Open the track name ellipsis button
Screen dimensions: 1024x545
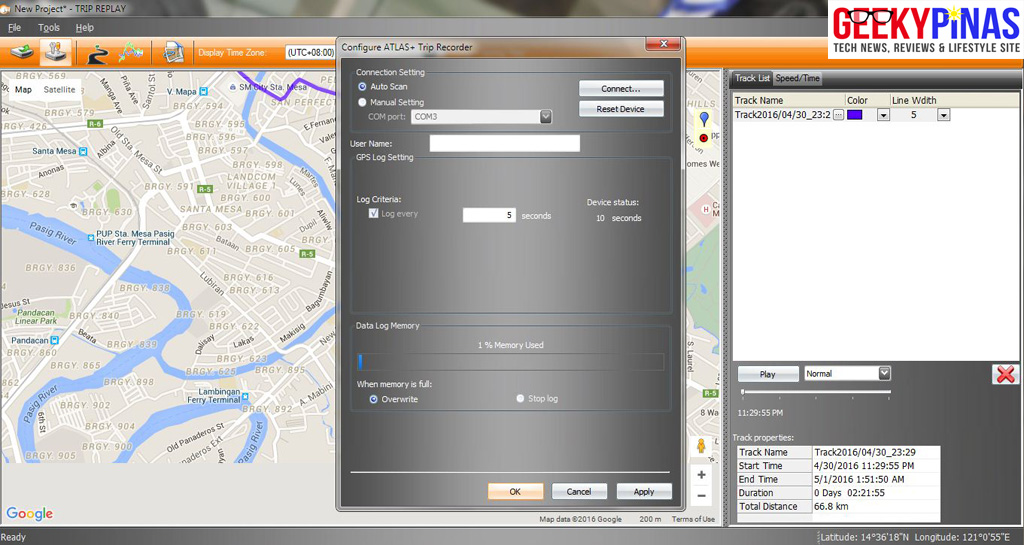pyautogui.click(x=839, y=115)
